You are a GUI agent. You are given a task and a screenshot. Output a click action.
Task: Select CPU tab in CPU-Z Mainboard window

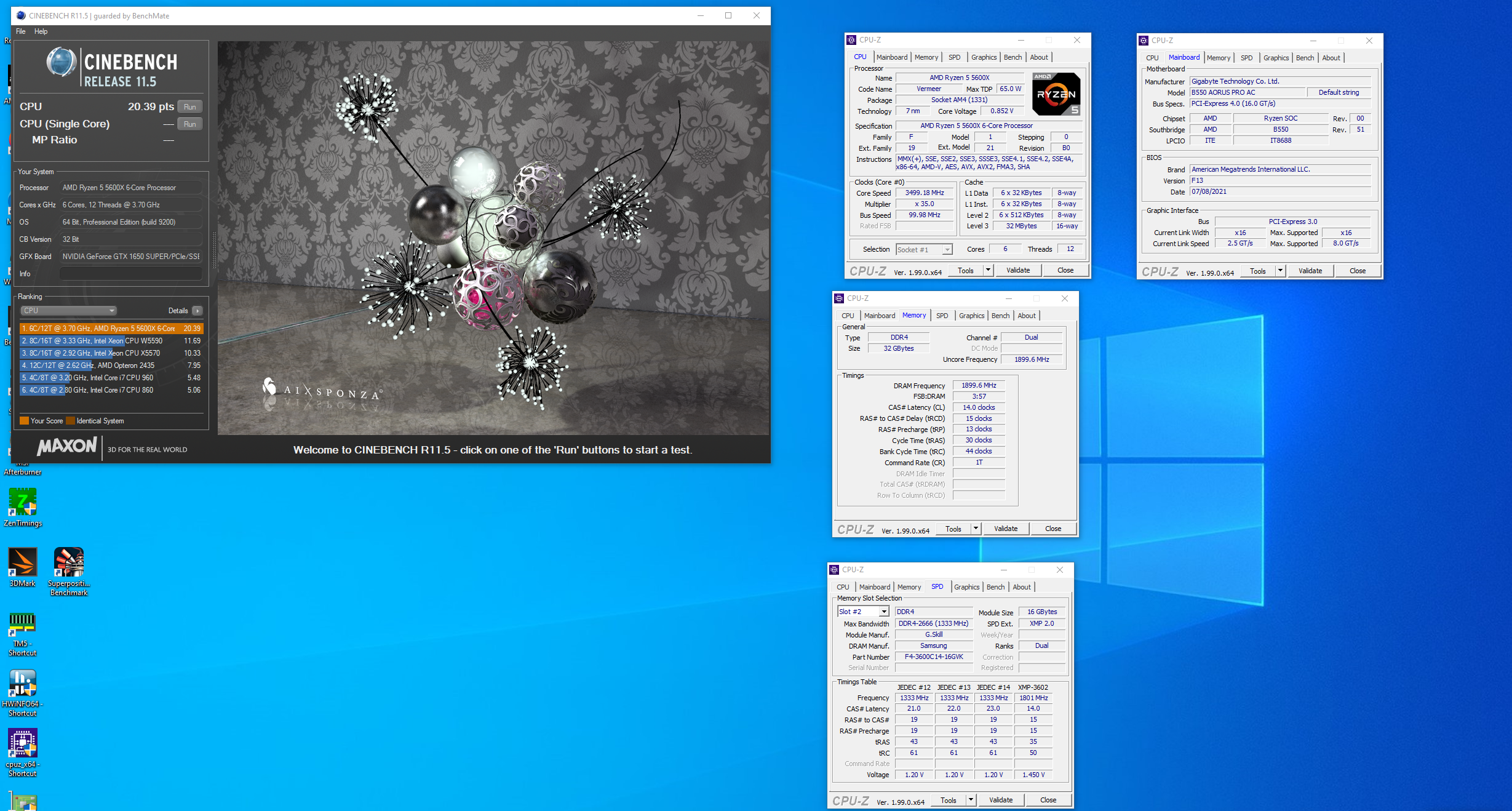[1152, 58]
